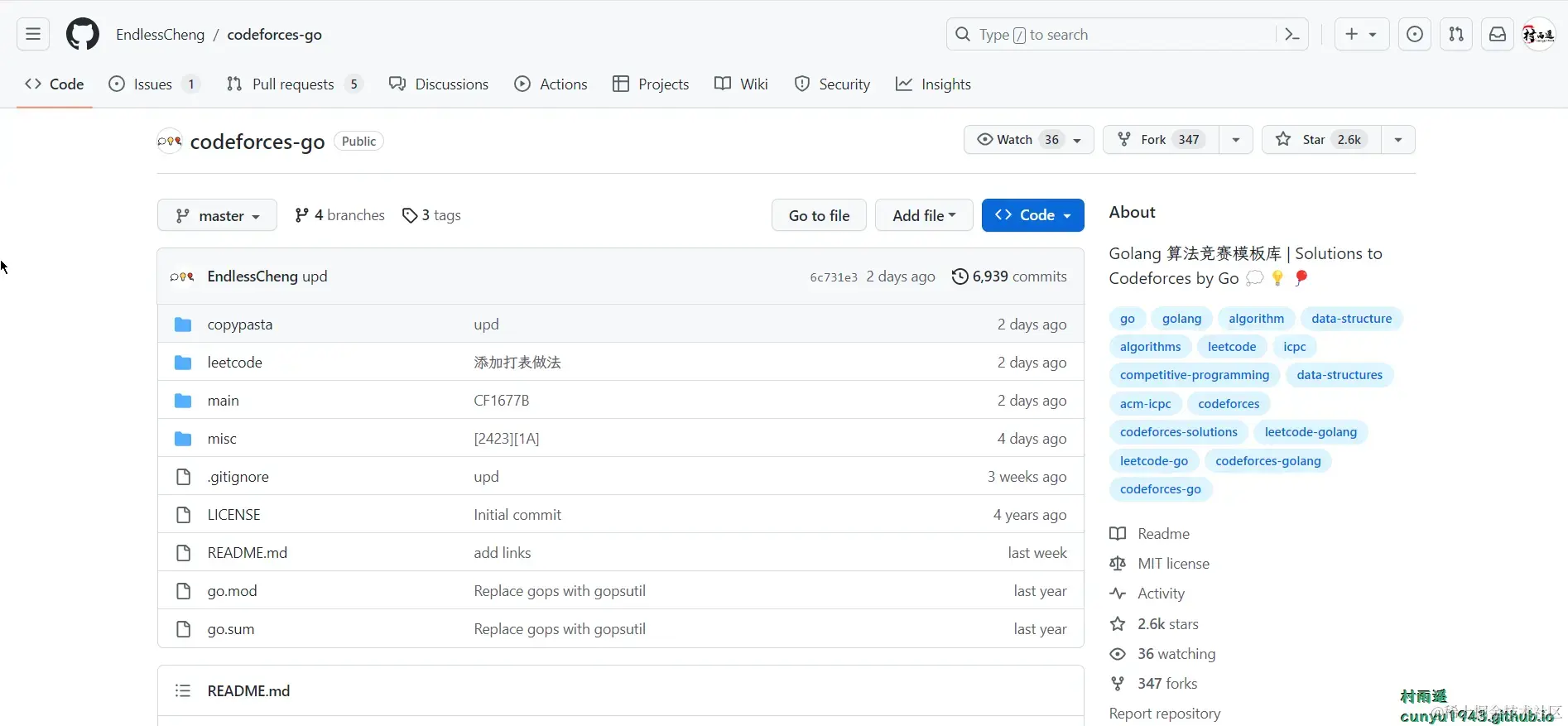Open the hamburger navigation menu

(33, 34)
